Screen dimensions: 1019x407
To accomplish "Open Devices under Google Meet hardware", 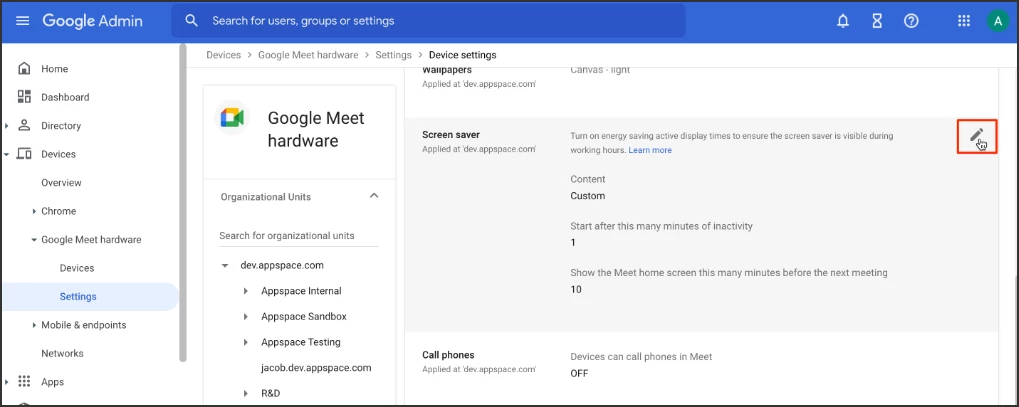I will click(x=77, y=268).
